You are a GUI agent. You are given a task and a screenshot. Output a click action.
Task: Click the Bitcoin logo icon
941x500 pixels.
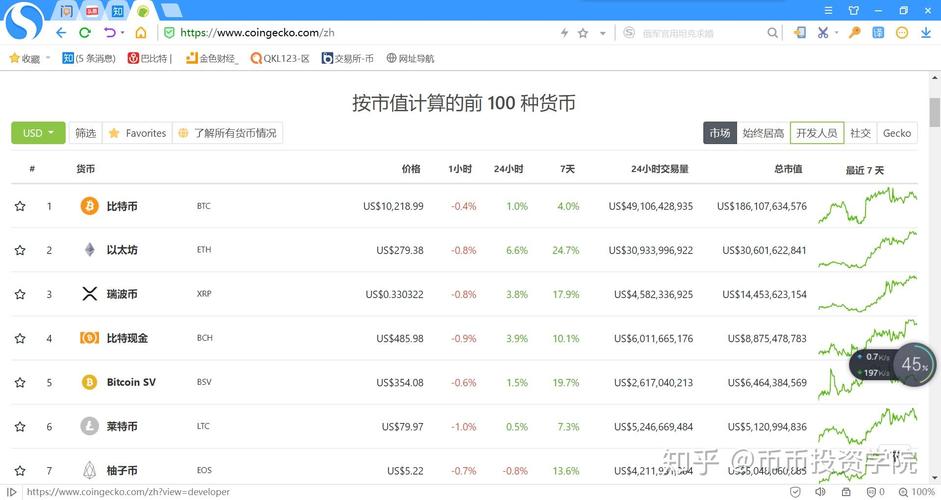(89, 206)
